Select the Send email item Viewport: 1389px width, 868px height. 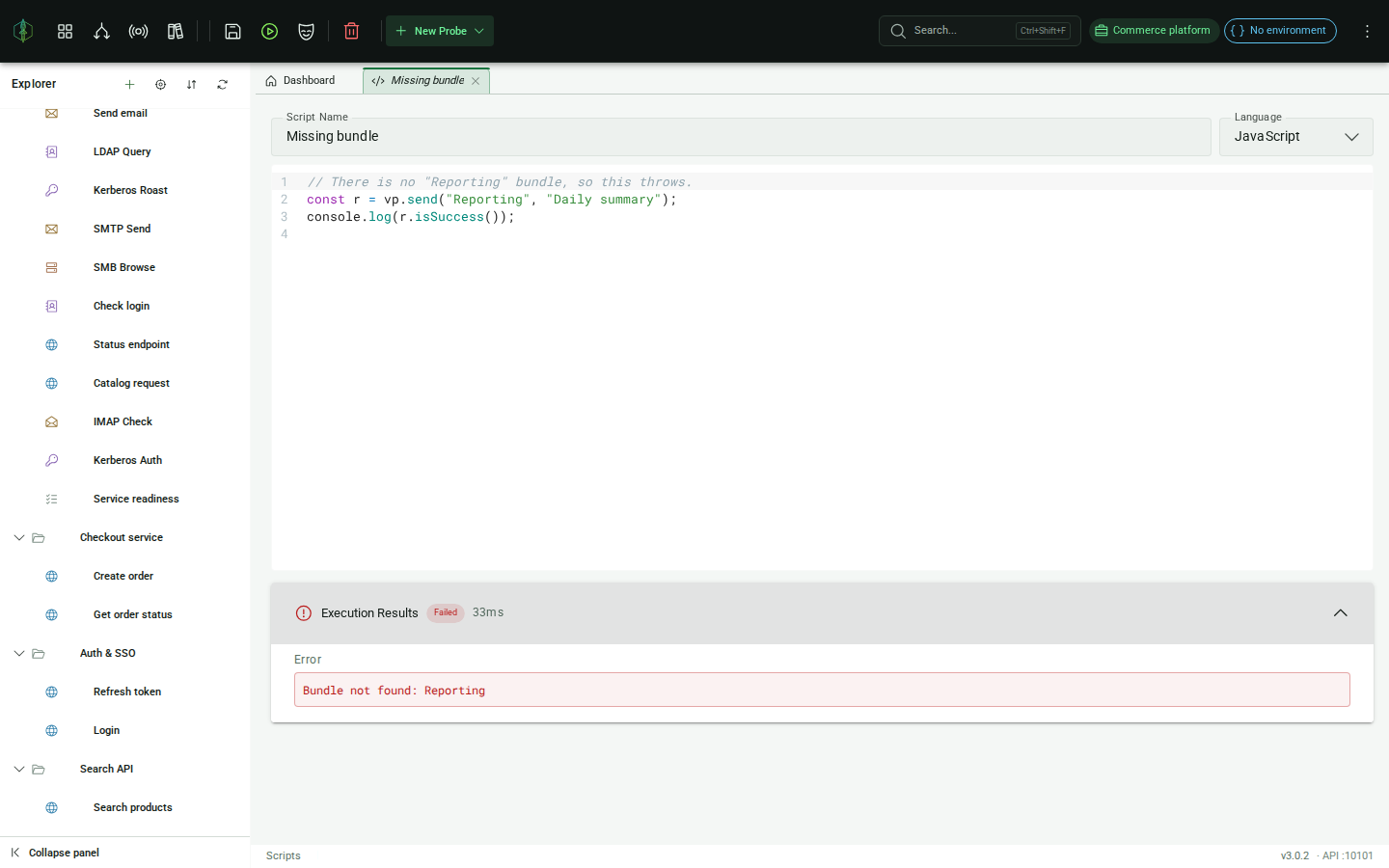point(121,113)
